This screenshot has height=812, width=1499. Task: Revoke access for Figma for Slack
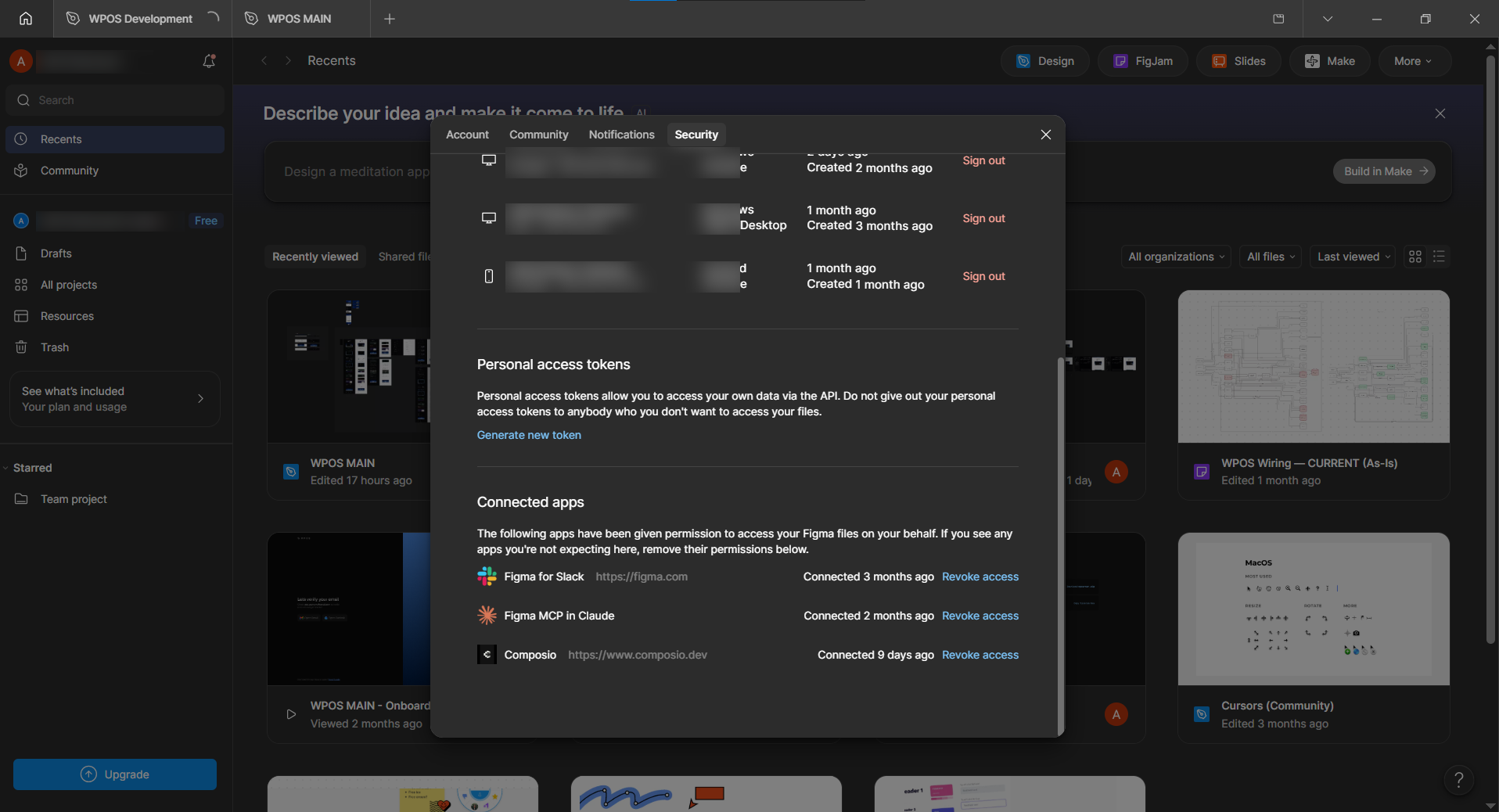(x=980, y=577)
